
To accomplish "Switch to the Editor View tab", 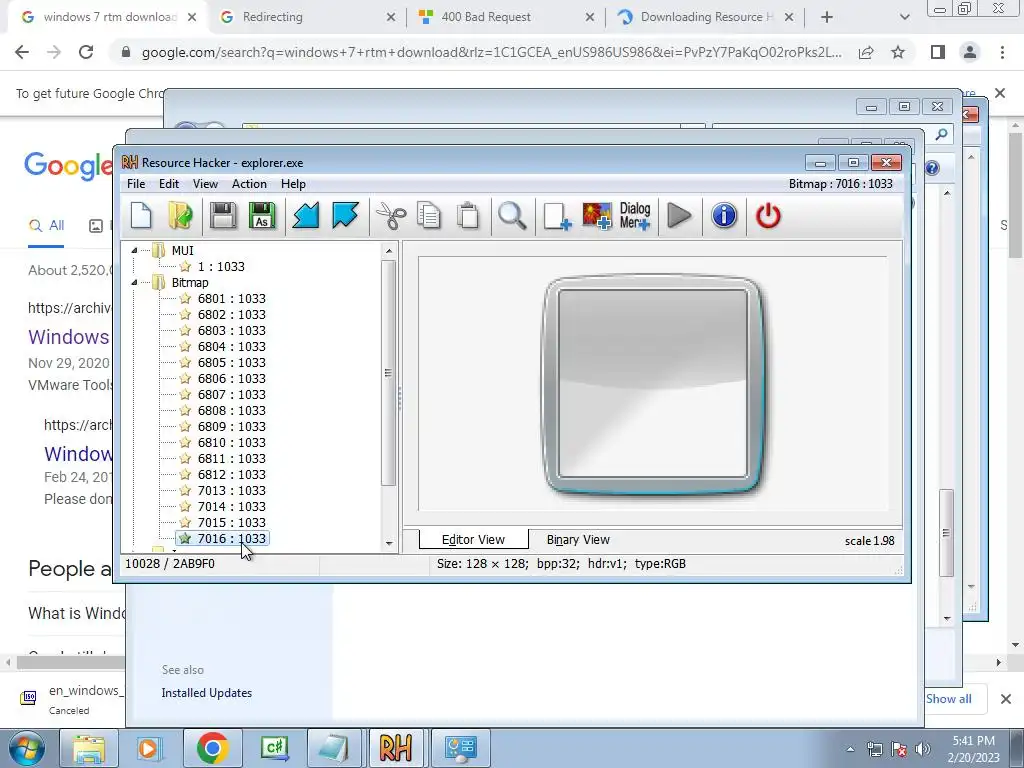I will tap(473, 540).
